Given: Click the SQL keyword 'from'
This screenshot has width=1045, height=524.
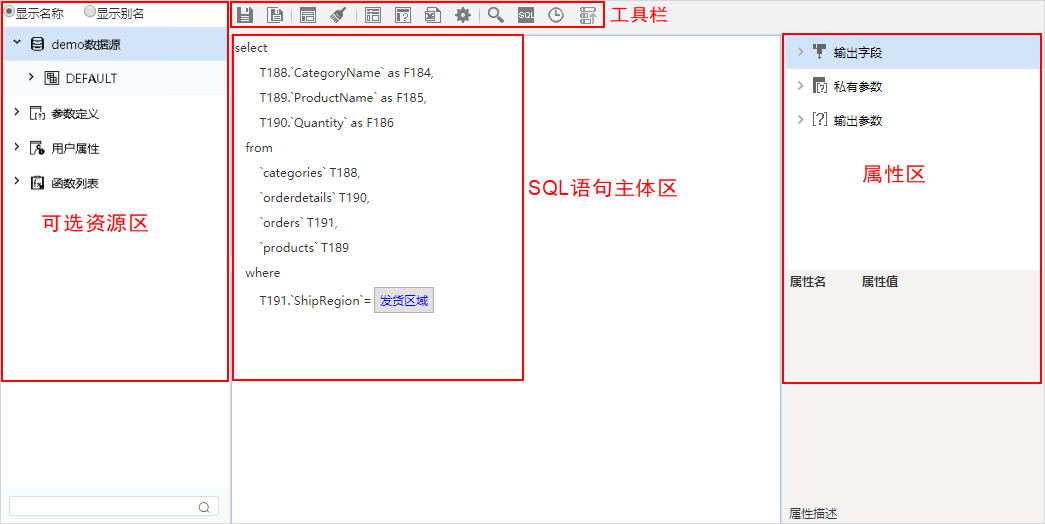Looking at the screenshot, I should tap(259, 148).
